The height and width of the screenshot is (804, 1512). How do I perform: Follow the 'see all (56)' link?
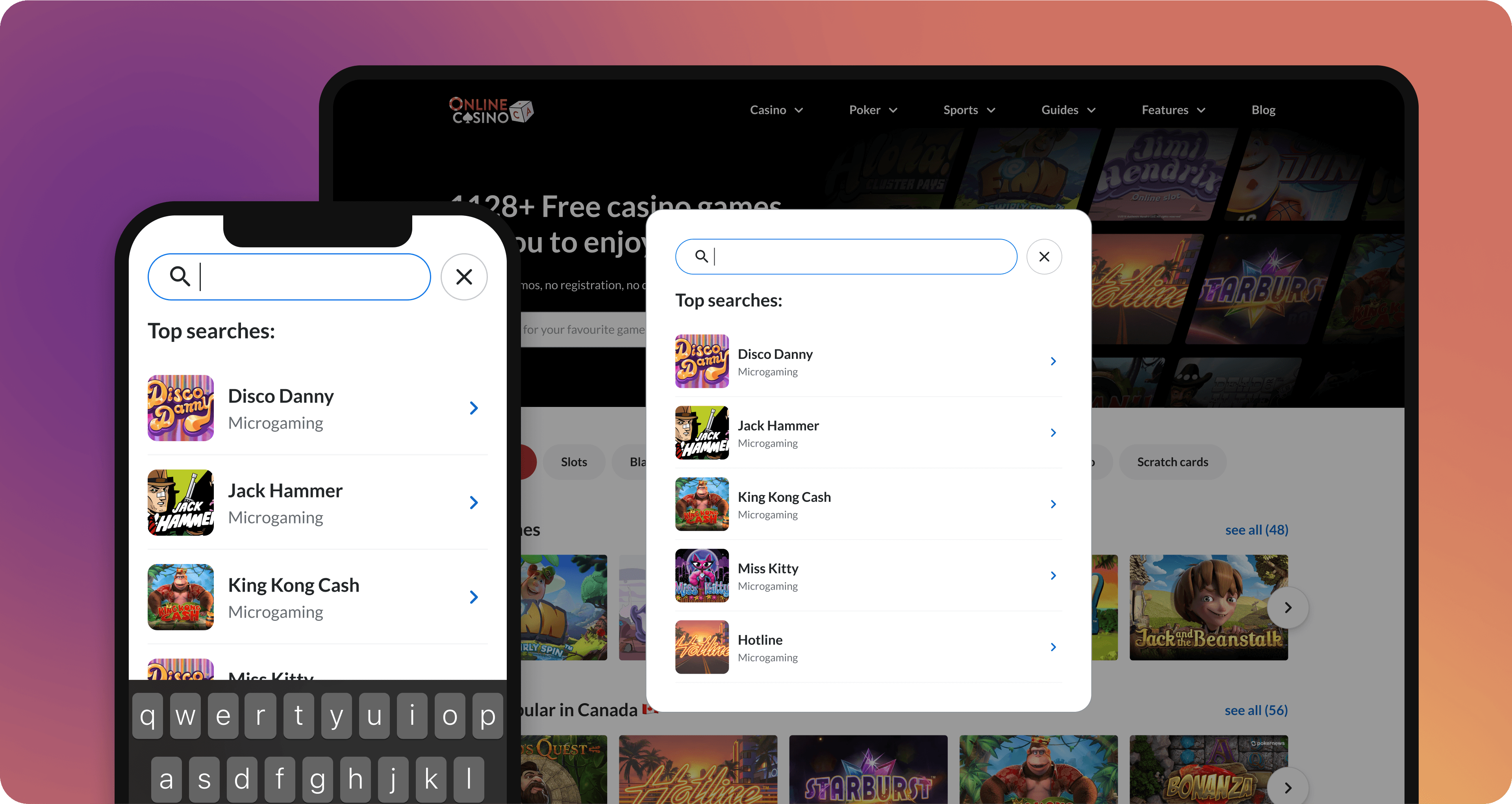click(x=1256, y=711)
